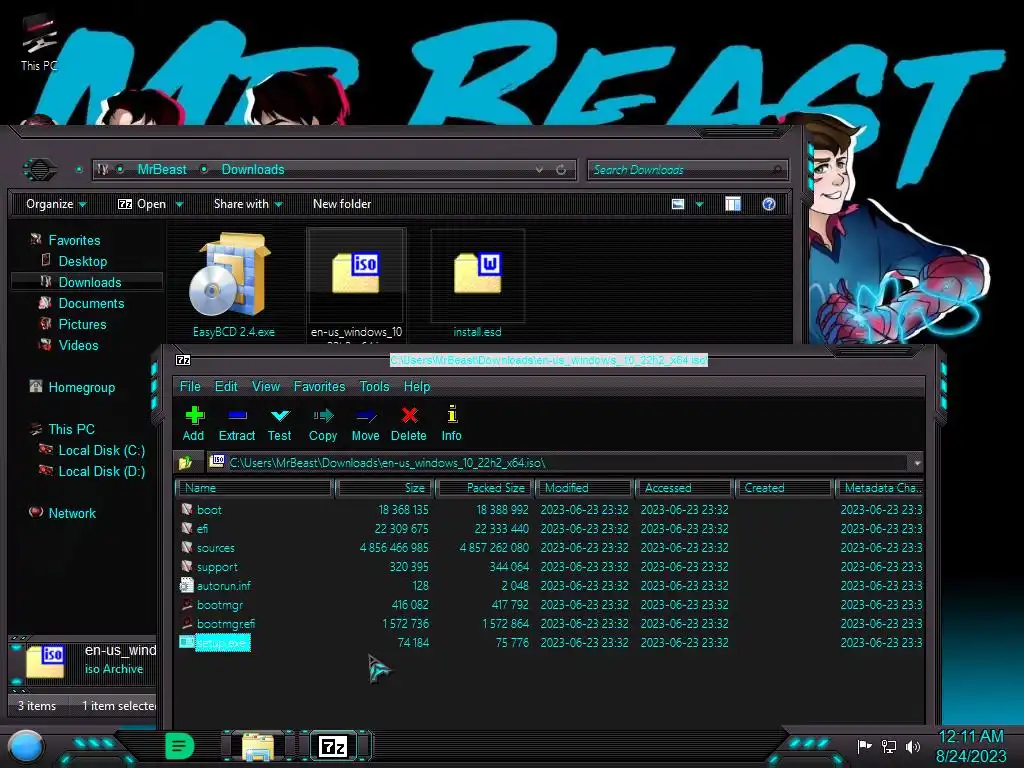Select the en-us_windows_10 iso file

pyautogui.click(x=356, y=285)
